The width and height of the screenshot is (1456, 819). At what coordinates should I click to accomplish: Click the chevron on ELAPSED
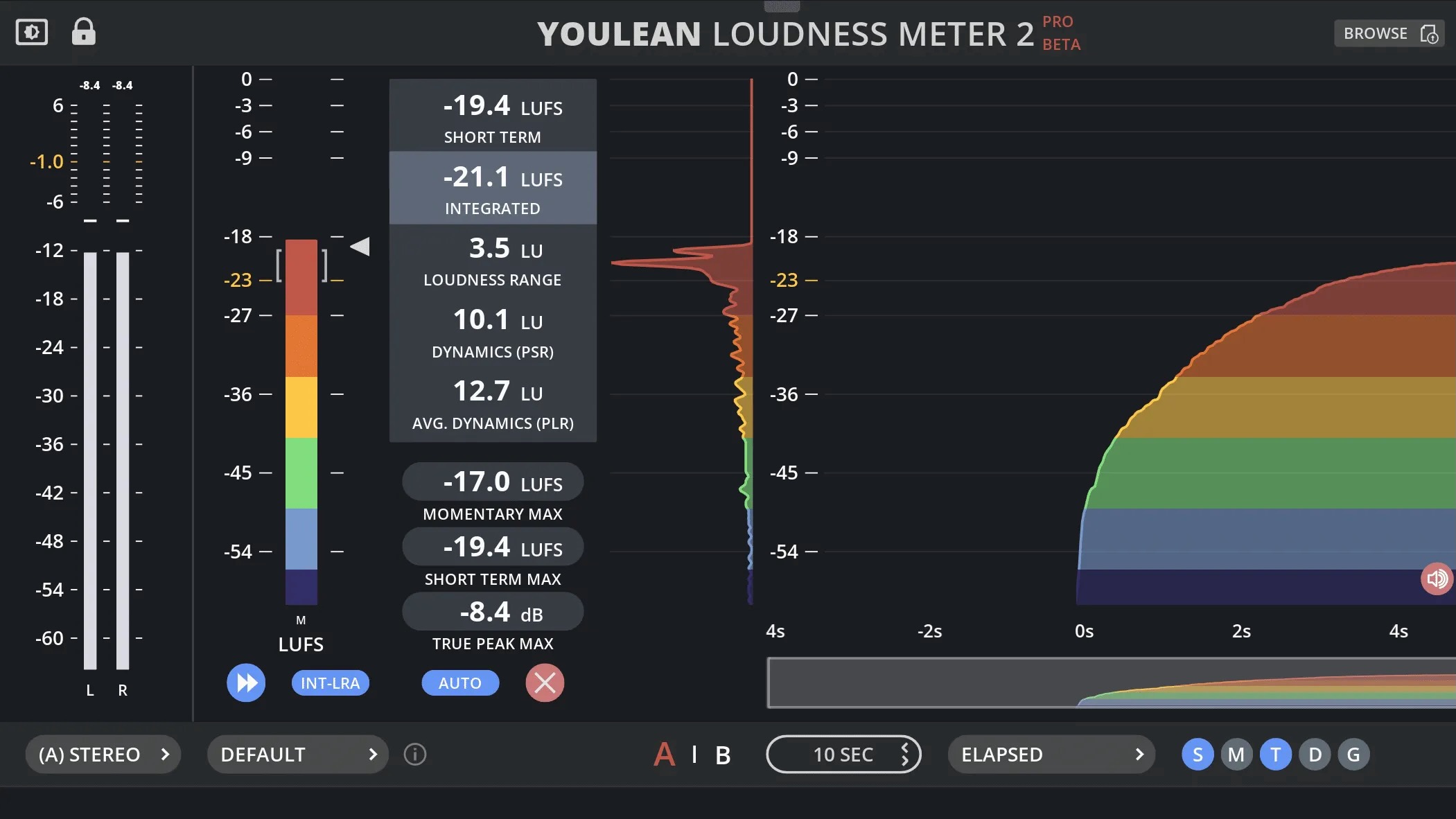pos(1139,754)
